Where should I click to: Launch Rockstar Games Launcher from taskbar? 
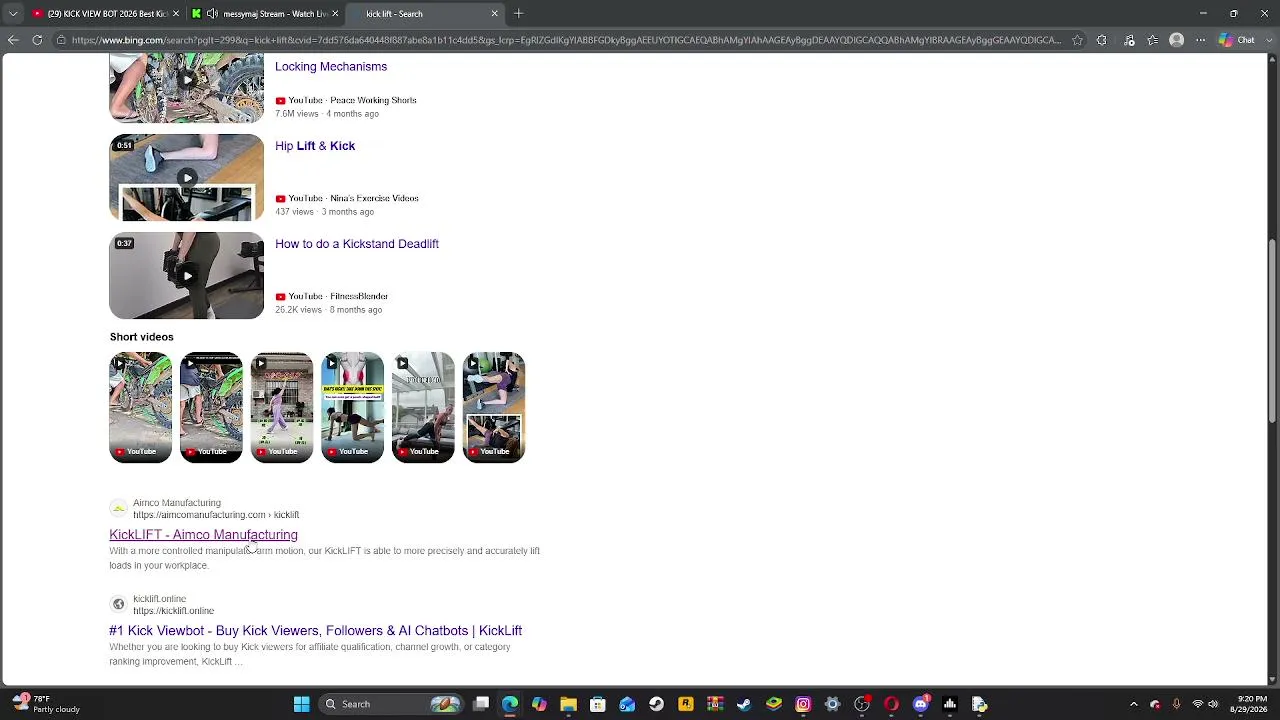[x=686, y=704]
